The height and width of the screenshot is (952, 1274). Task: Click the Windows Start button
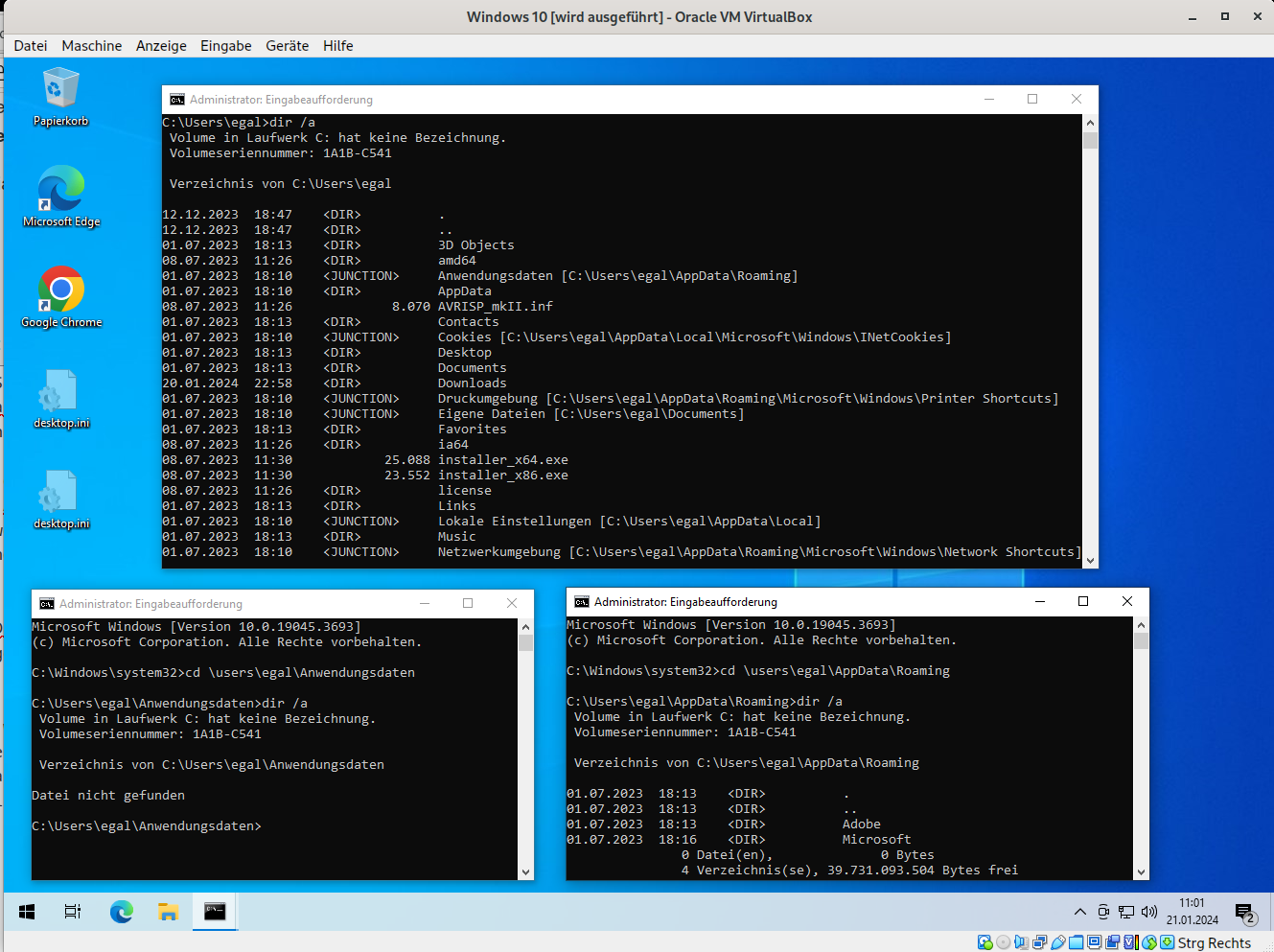[27, 912]
